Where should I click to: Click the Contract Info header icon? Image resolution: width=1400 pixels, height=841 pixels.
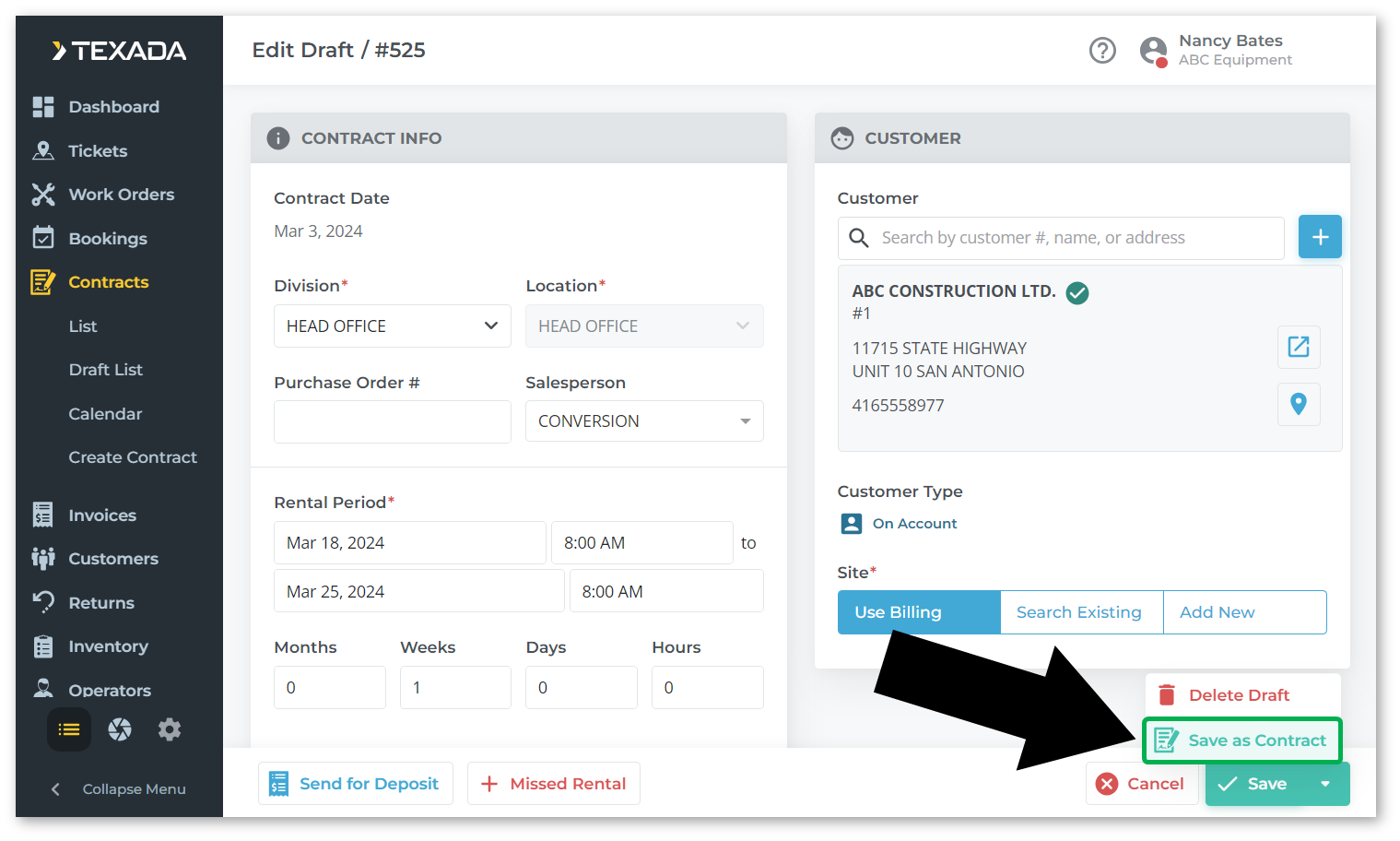pos(278,138)
